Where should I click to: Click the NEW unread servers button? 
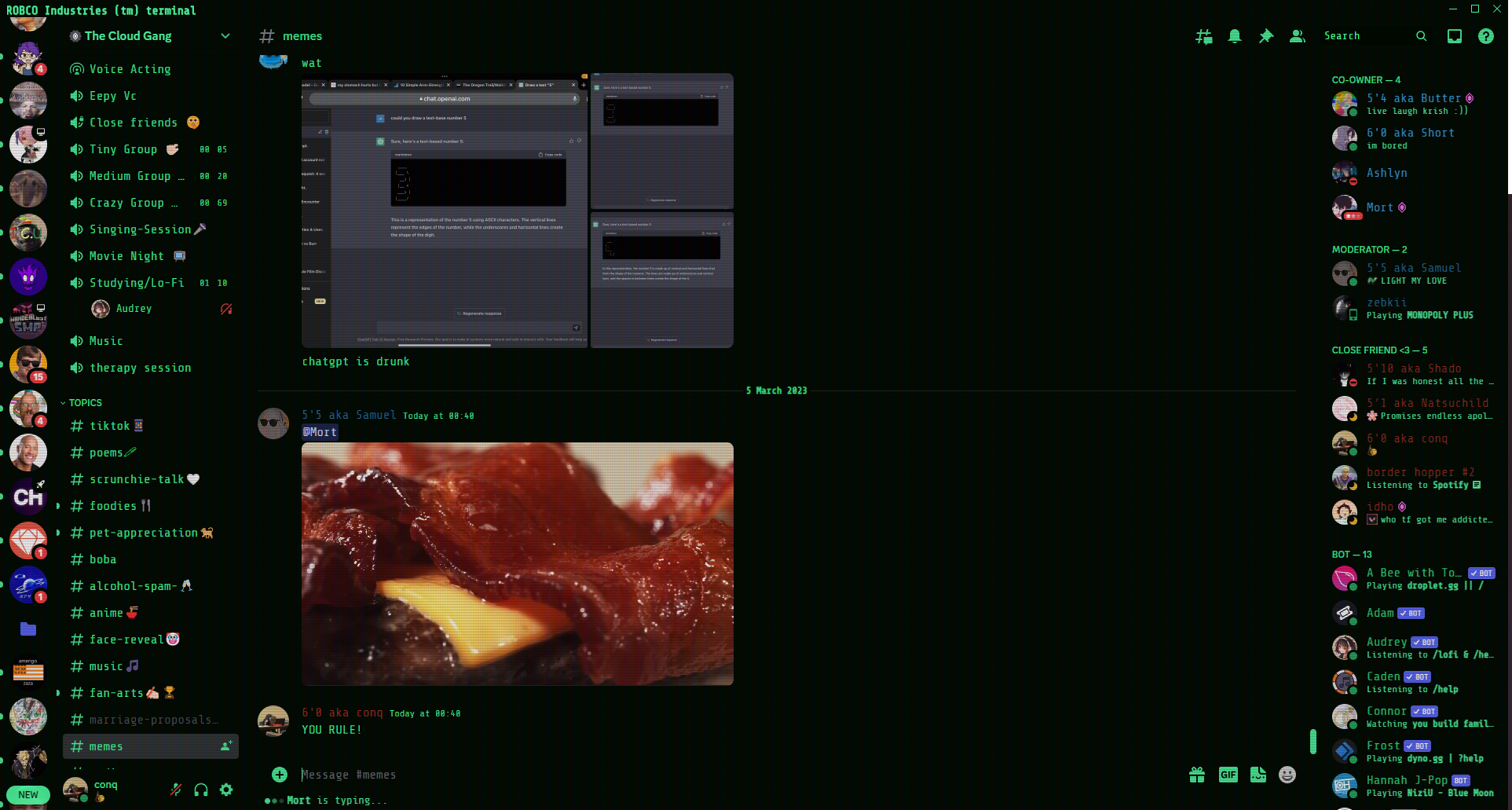(28, 794)
